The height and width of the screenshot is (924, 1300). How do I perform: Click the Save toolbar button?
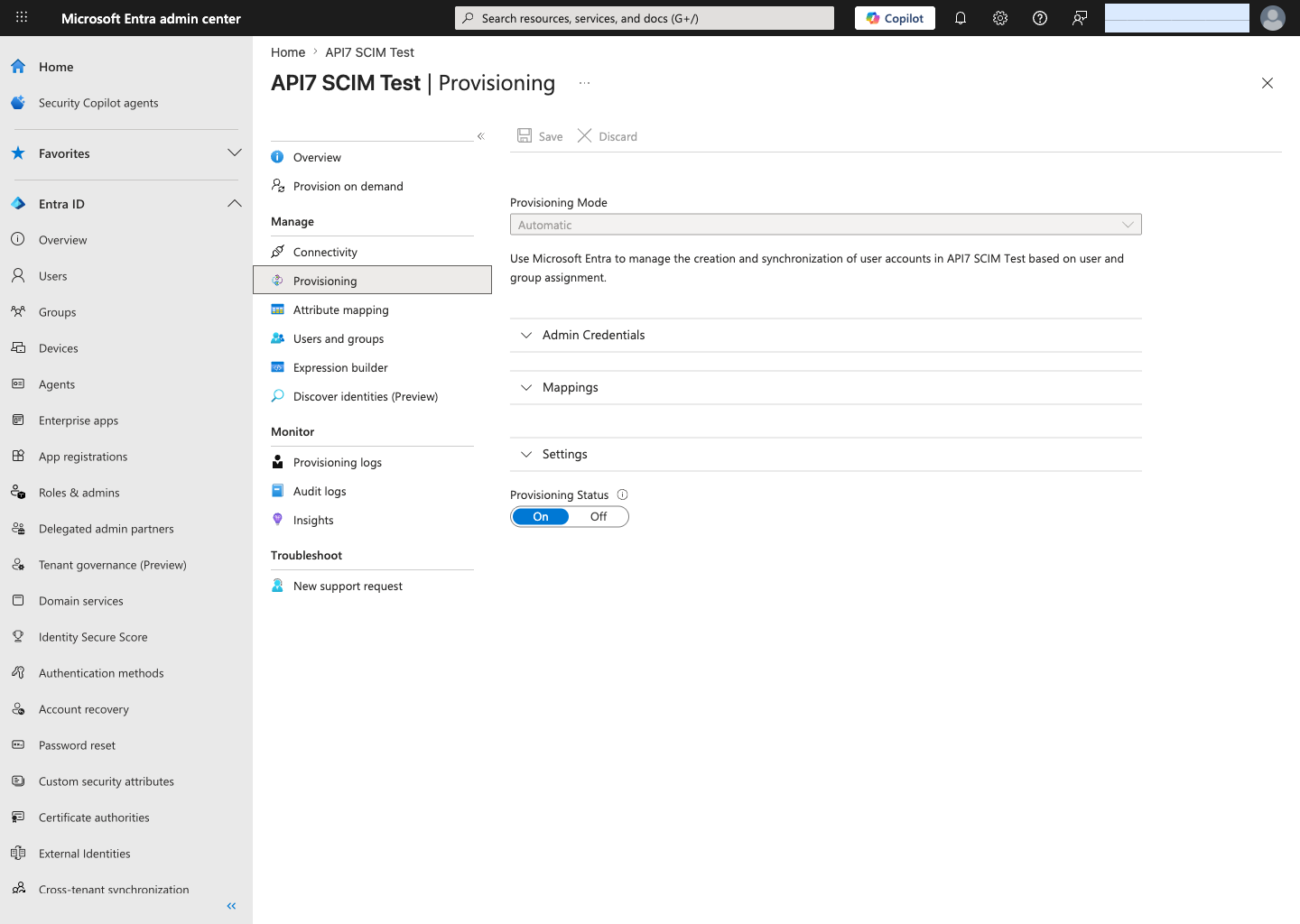[540, 136]
